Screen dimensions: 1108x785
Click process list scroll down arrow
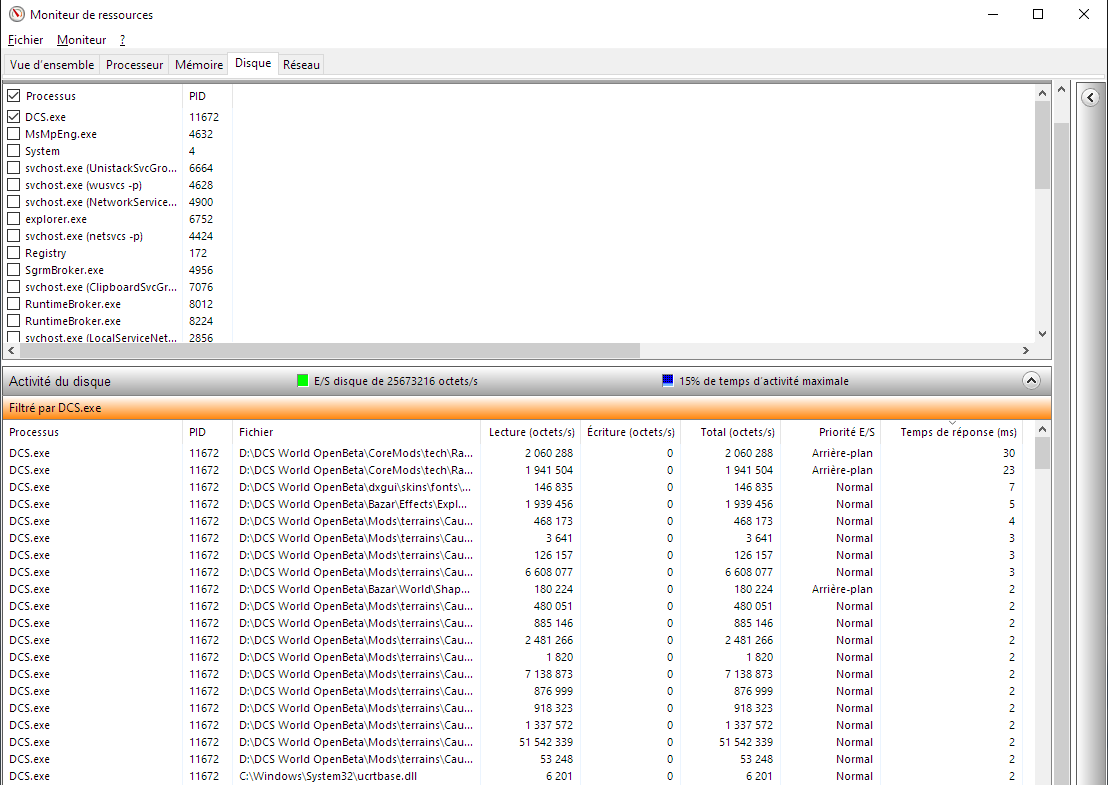1042,334
